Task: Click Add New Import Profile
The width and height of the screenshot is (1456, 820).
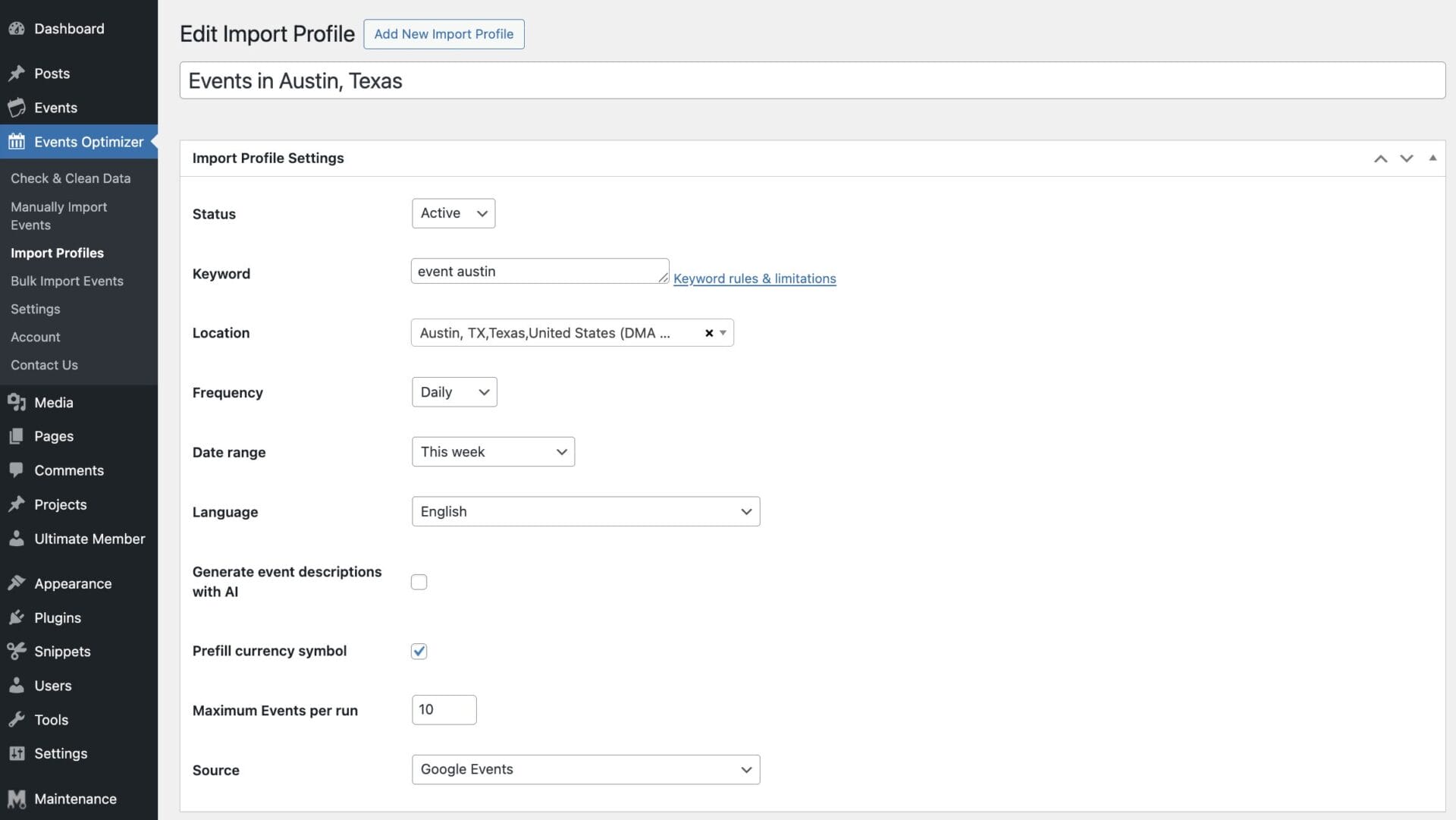Action: click(444, 34)
